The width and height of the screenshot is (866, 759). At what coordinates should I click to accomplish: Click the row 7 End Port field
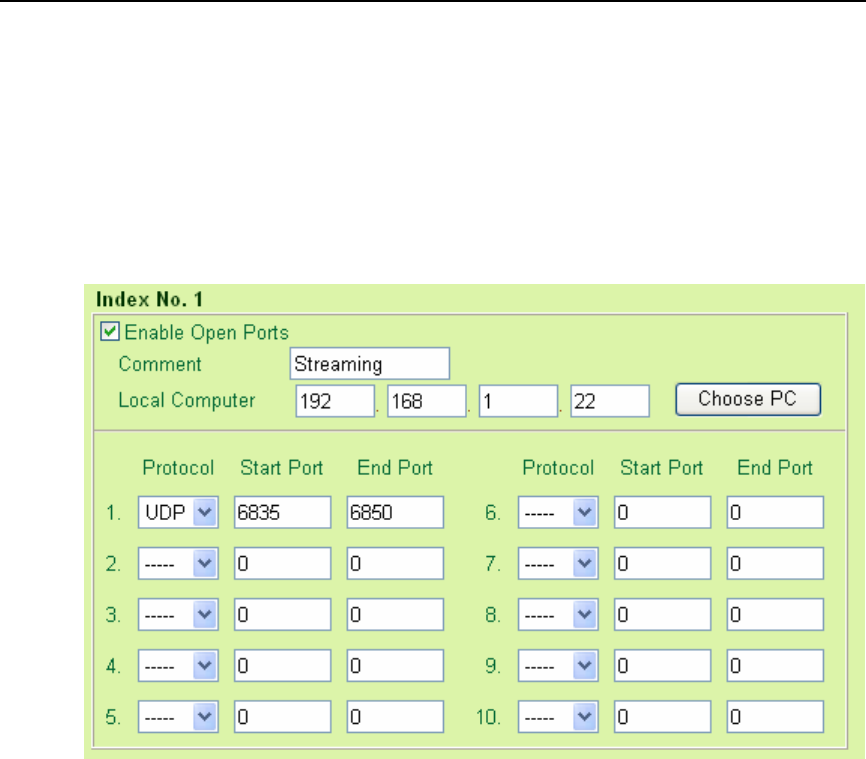click(775, 563)
